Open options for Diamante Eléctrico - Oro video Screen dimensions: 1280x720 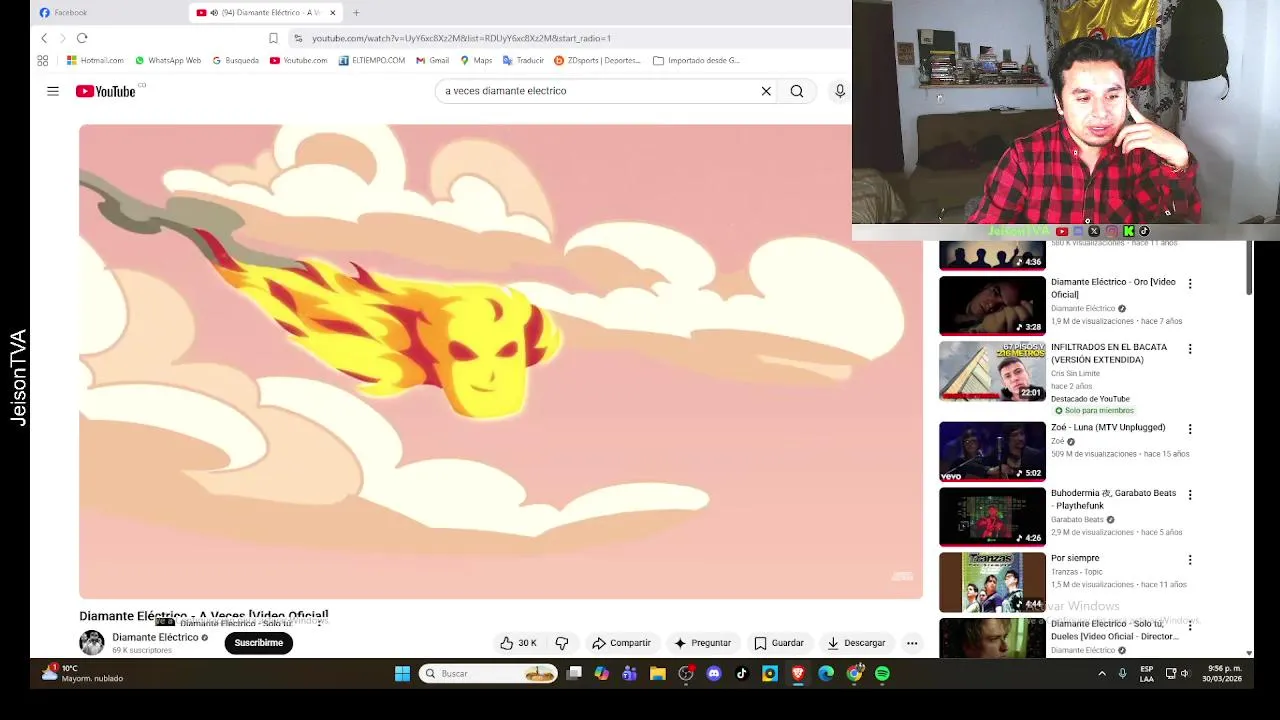[1190, 284]
